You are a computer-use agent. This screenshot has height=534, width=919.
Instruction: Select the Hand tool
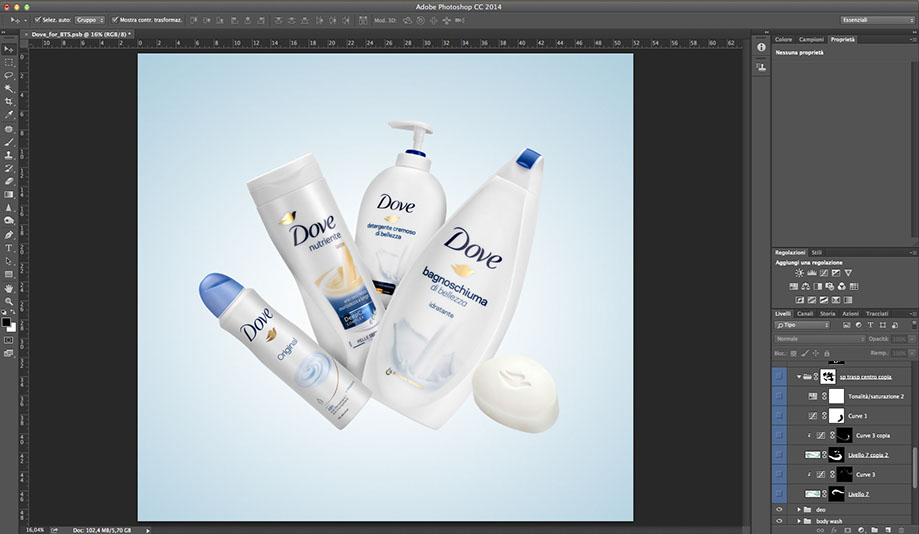click(x=9, y=288)
